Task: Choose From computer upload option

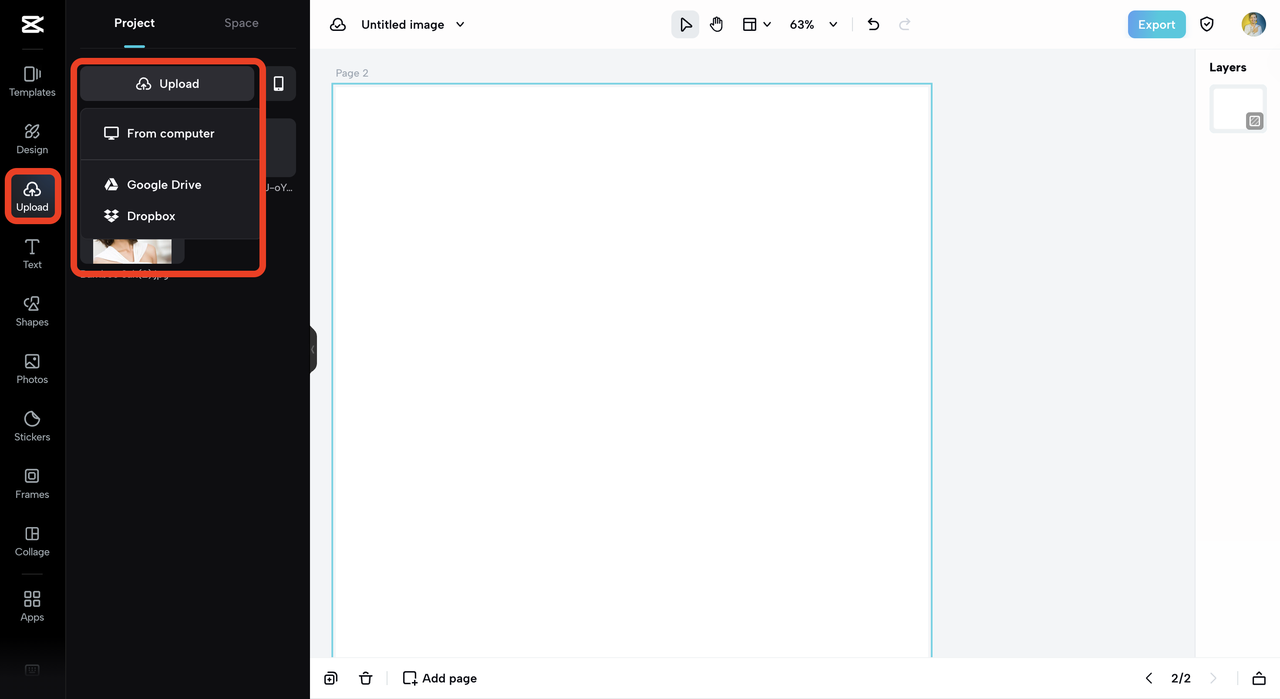Action: tap(169, 133)
